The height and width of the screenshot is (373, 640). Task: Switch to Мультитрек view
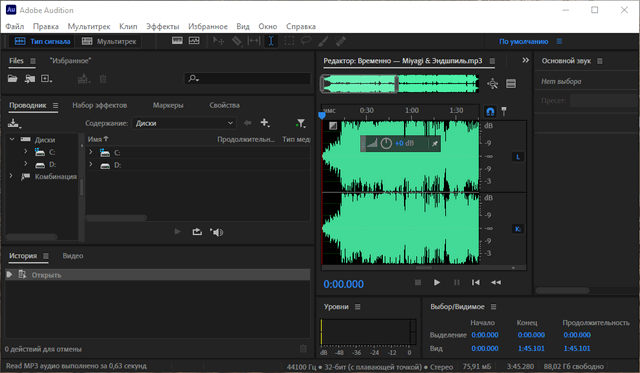point(109,41)
